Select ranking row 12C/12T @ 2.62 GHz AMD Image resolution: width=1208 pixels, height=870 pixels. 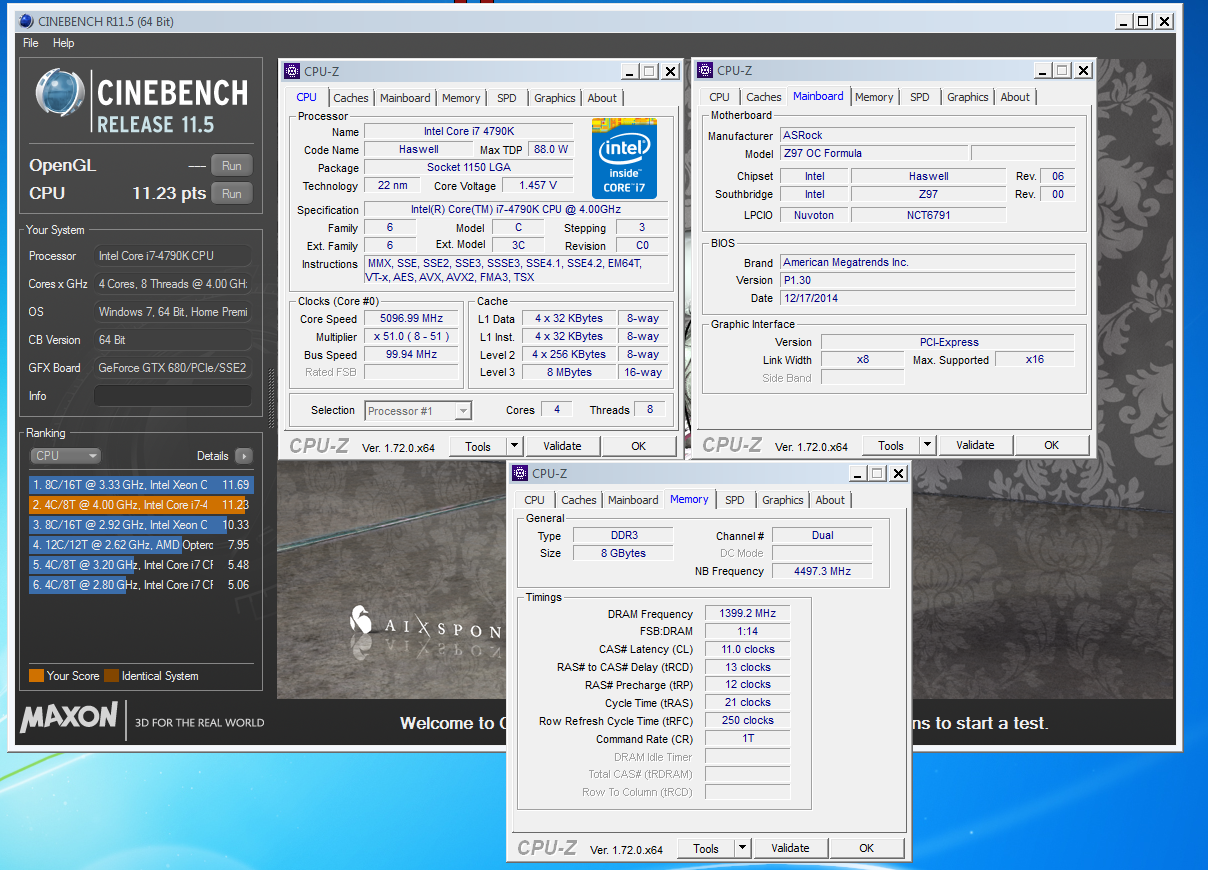tap(141, 545)
